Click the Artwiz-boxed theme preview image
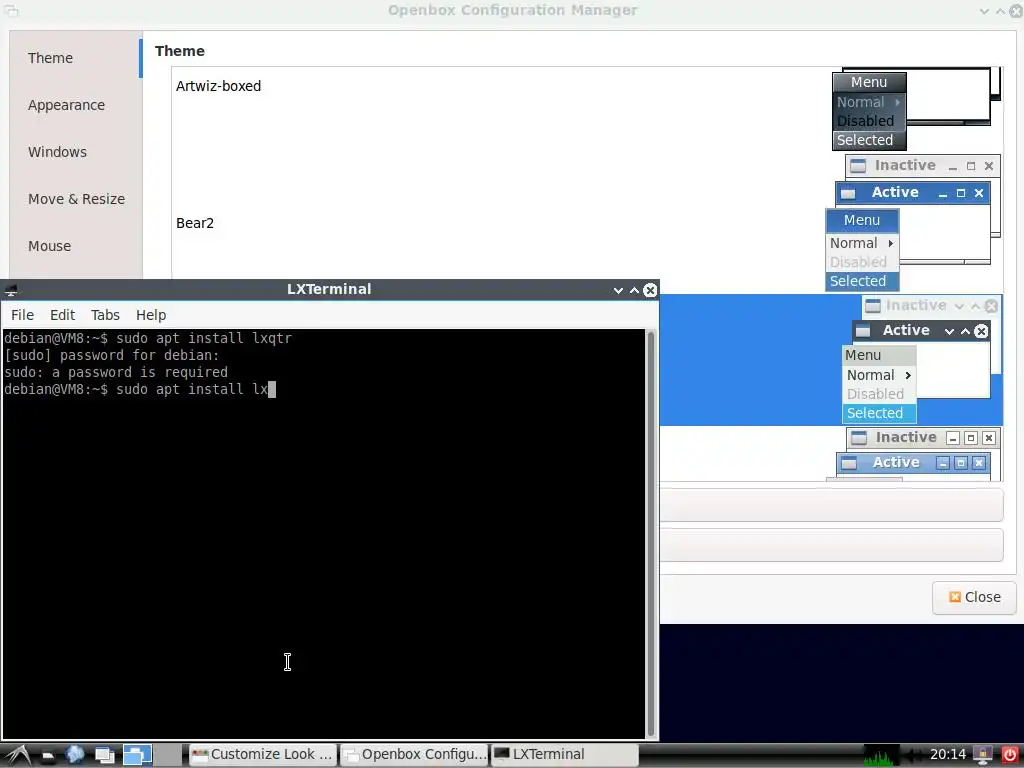 [x=916, y=108]
